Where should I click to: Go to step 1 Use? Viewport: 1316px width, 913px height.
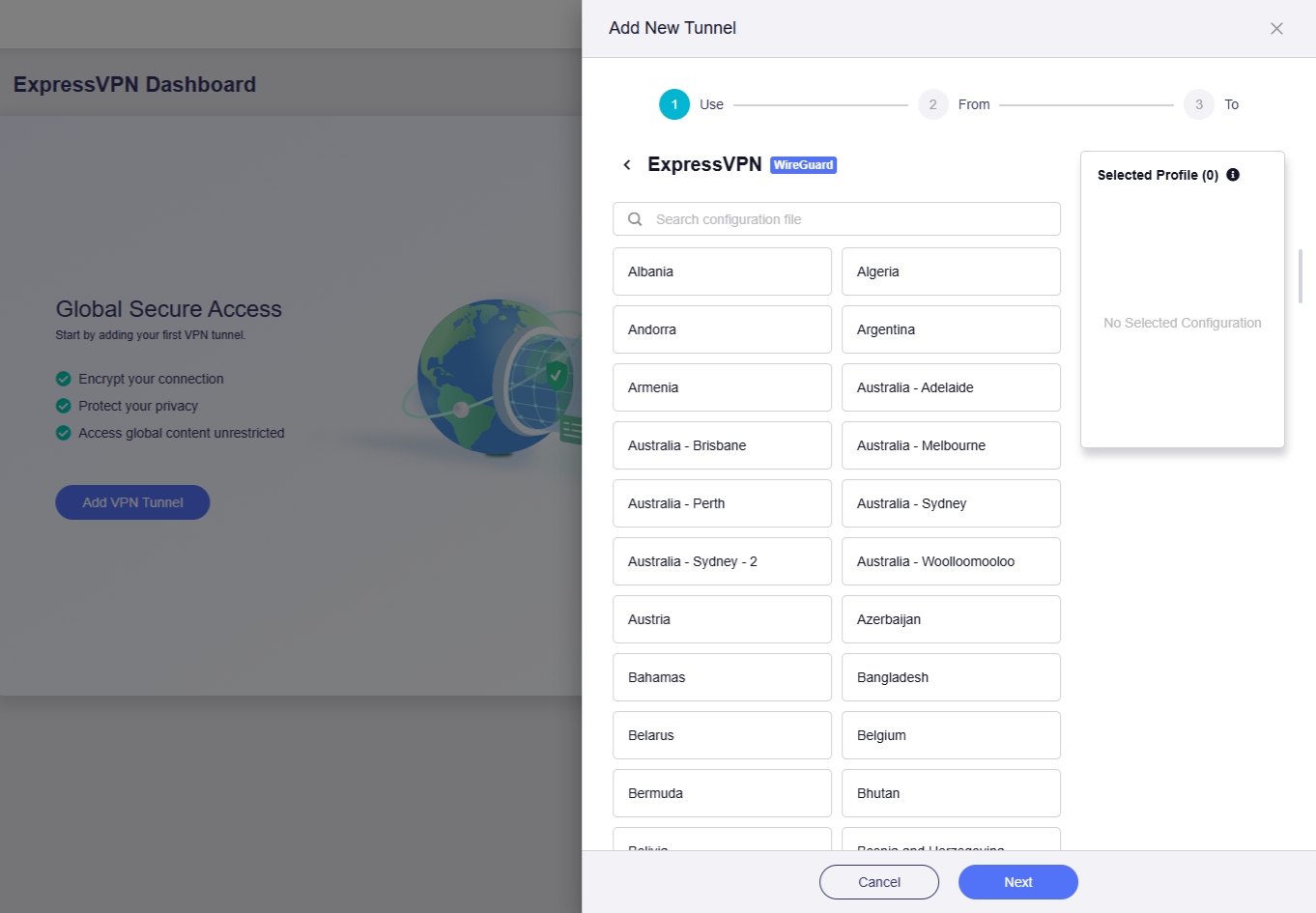click(x=691, y=104)
